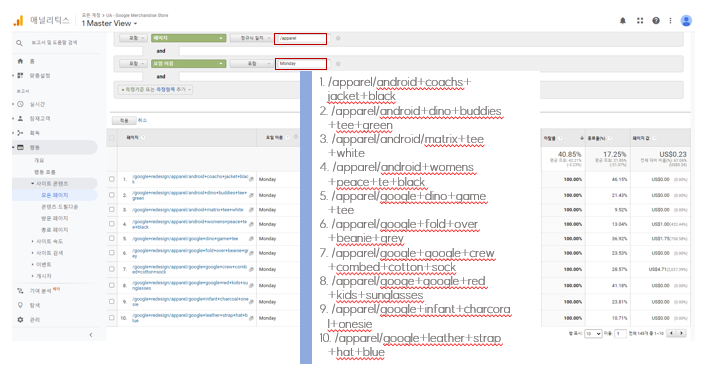The image size is (713, 376).
Task: Open google+leather+strap+hat+blue page link
Action: [x=190, y=317]
